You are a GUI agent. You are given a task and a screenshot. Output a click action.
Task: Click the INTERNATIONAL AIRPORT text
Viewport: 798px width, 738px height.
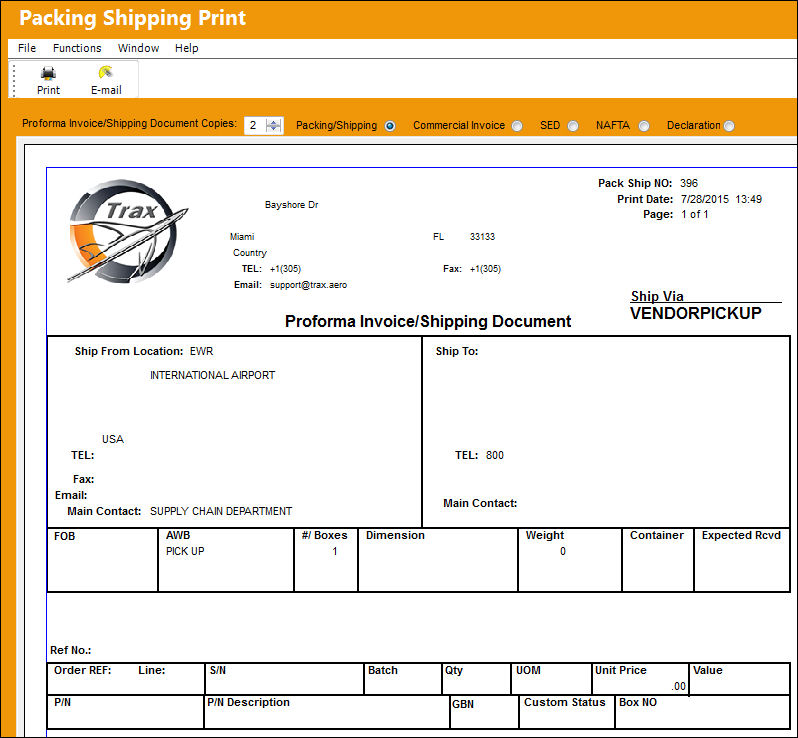click(x=212, y=375)
